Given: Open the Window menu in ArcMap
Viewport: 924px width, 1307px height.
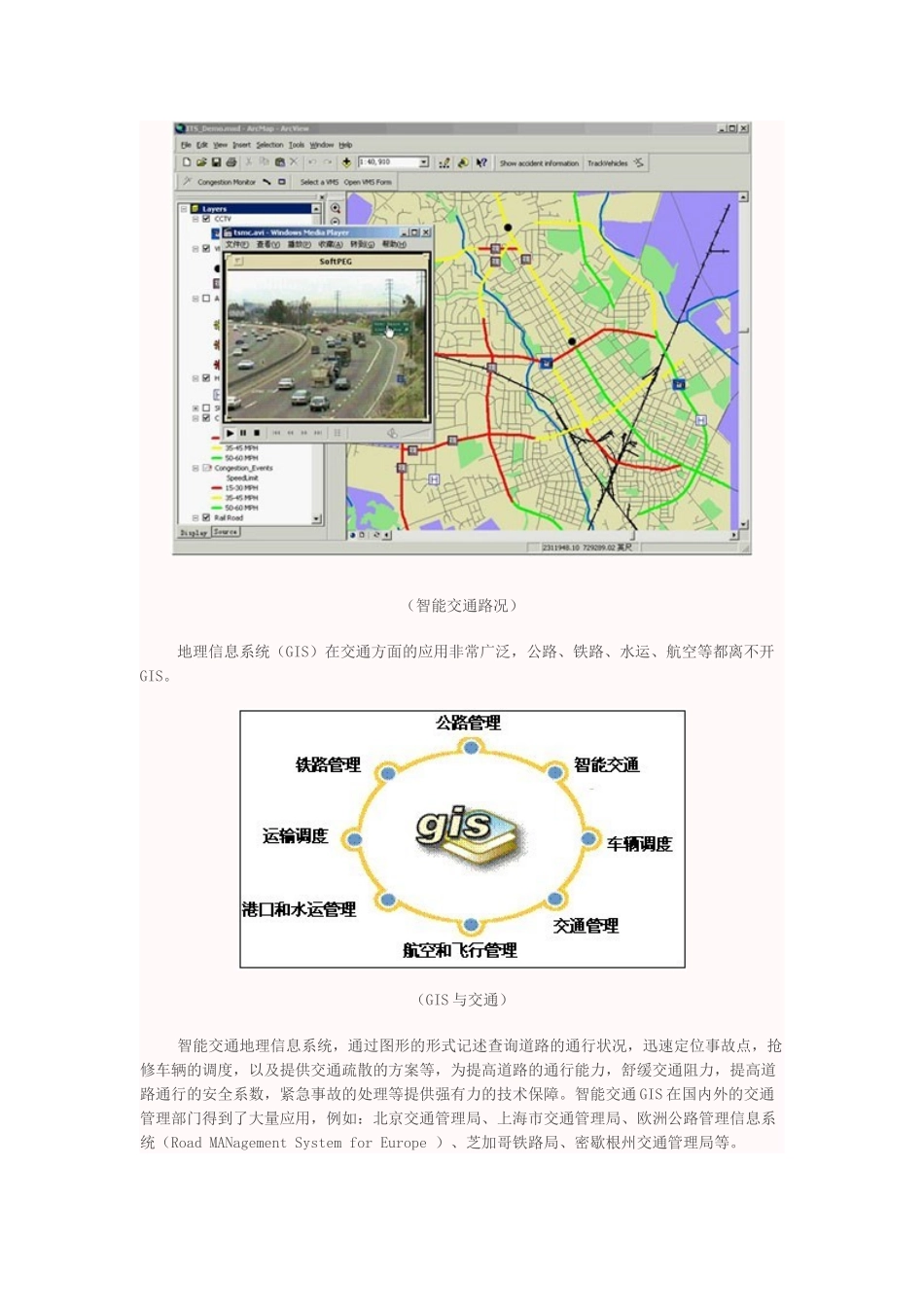Looking at the screenshot, I should (x=321, y=145).
